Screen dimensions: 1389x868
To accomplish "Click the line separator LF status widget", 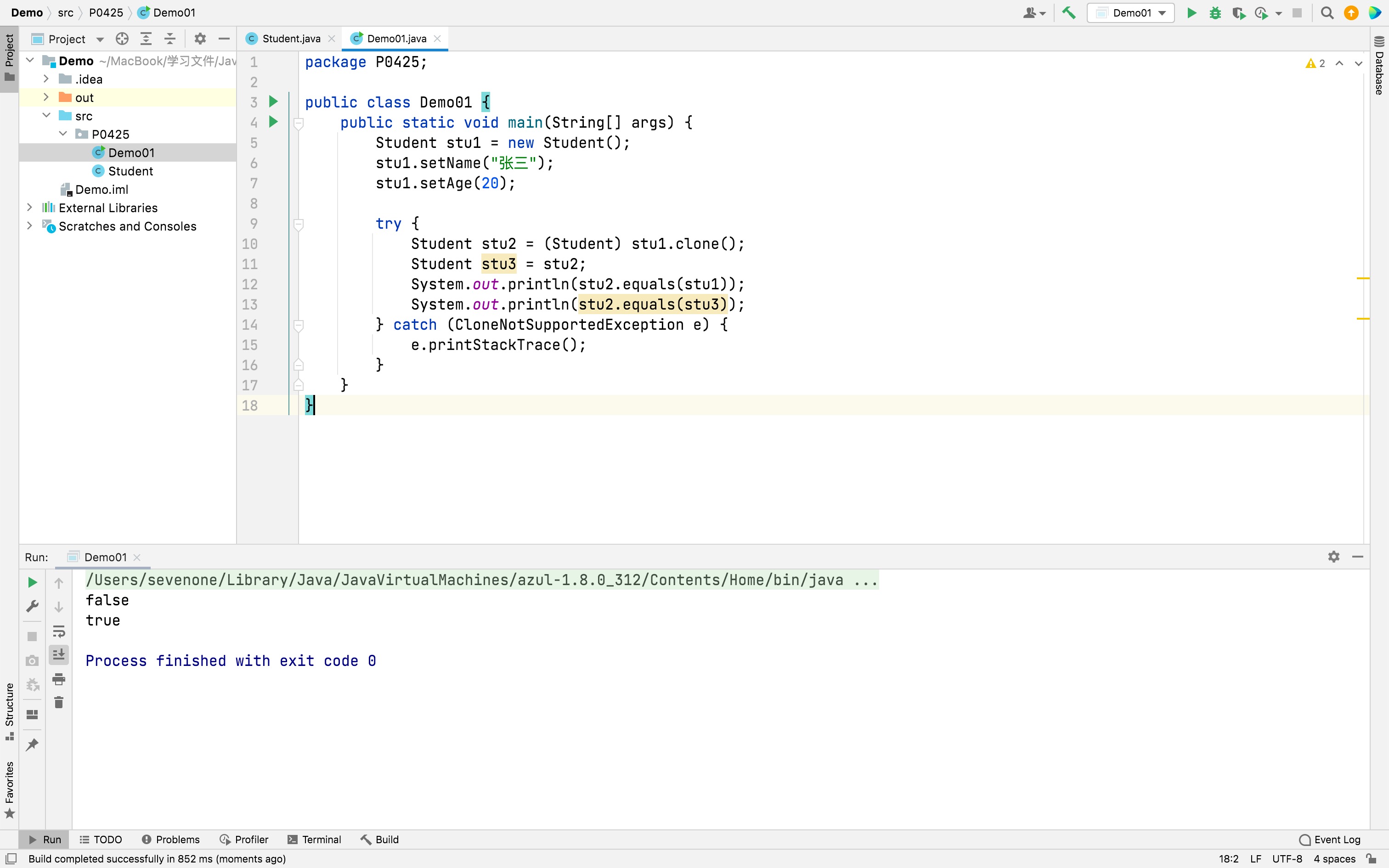I will 1255,859.
